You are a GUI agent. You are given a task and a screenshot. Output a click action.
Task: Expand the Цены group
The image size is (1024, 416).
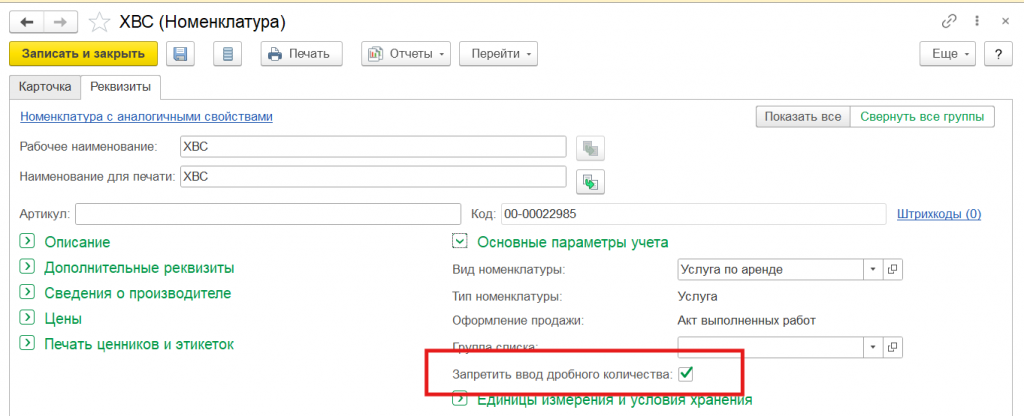pyautogui.click(x=27, y=318)
